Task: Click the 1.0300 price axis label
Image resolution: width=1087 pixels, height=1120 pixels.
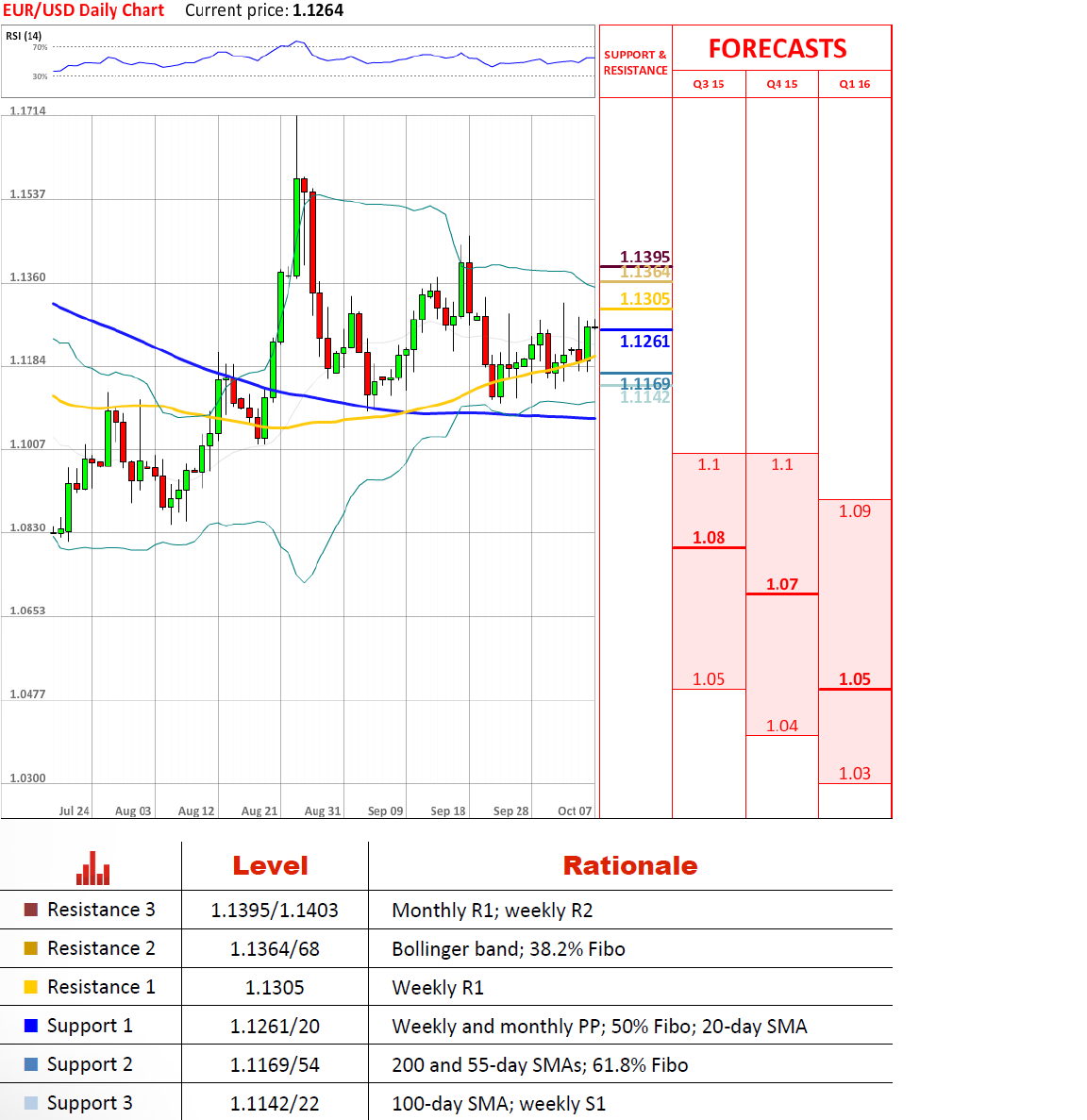Action: coord(28,777)
